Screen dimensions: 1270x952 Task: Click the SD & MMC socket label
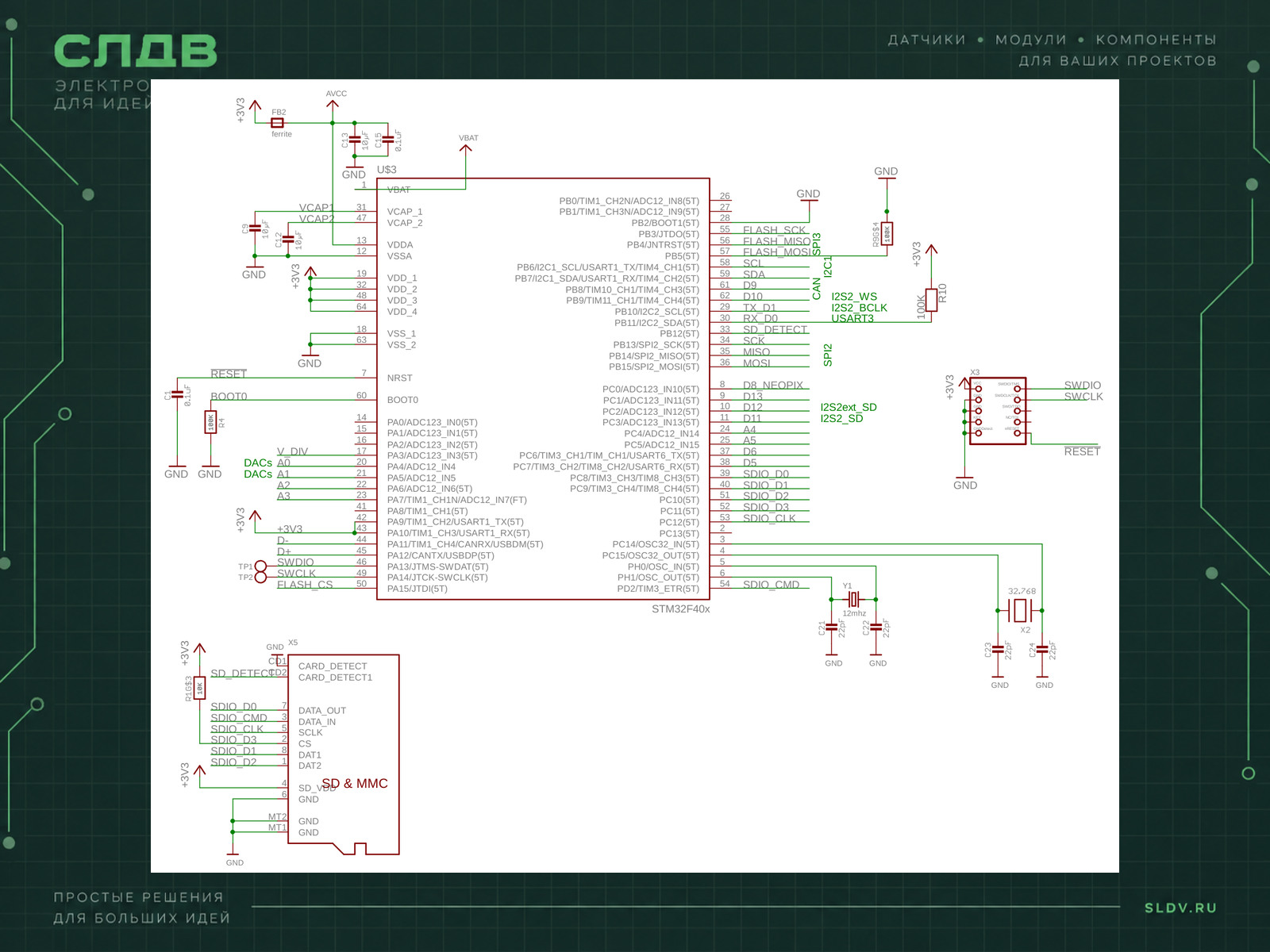tap(355, 784)
